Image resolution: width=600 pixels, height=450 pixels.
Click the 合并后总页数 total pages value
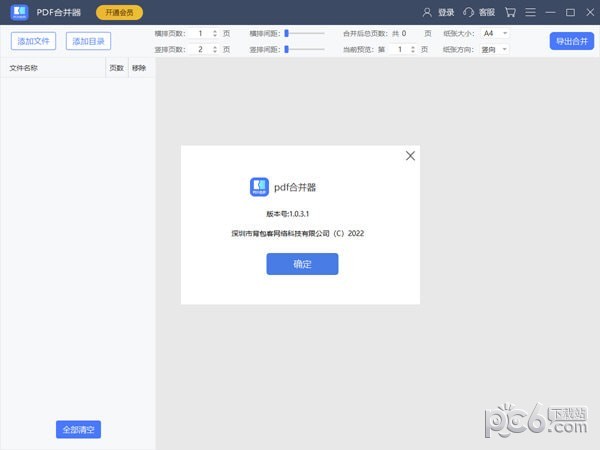[404, 34]
